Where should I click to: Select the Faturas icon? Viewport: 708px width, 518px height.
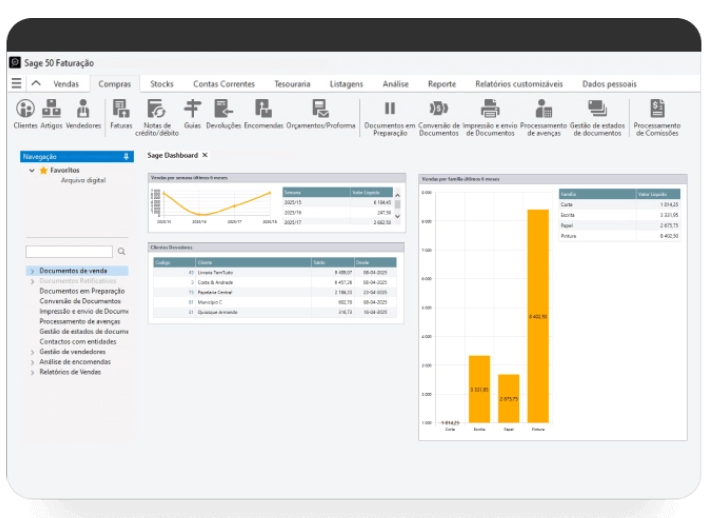121,109
